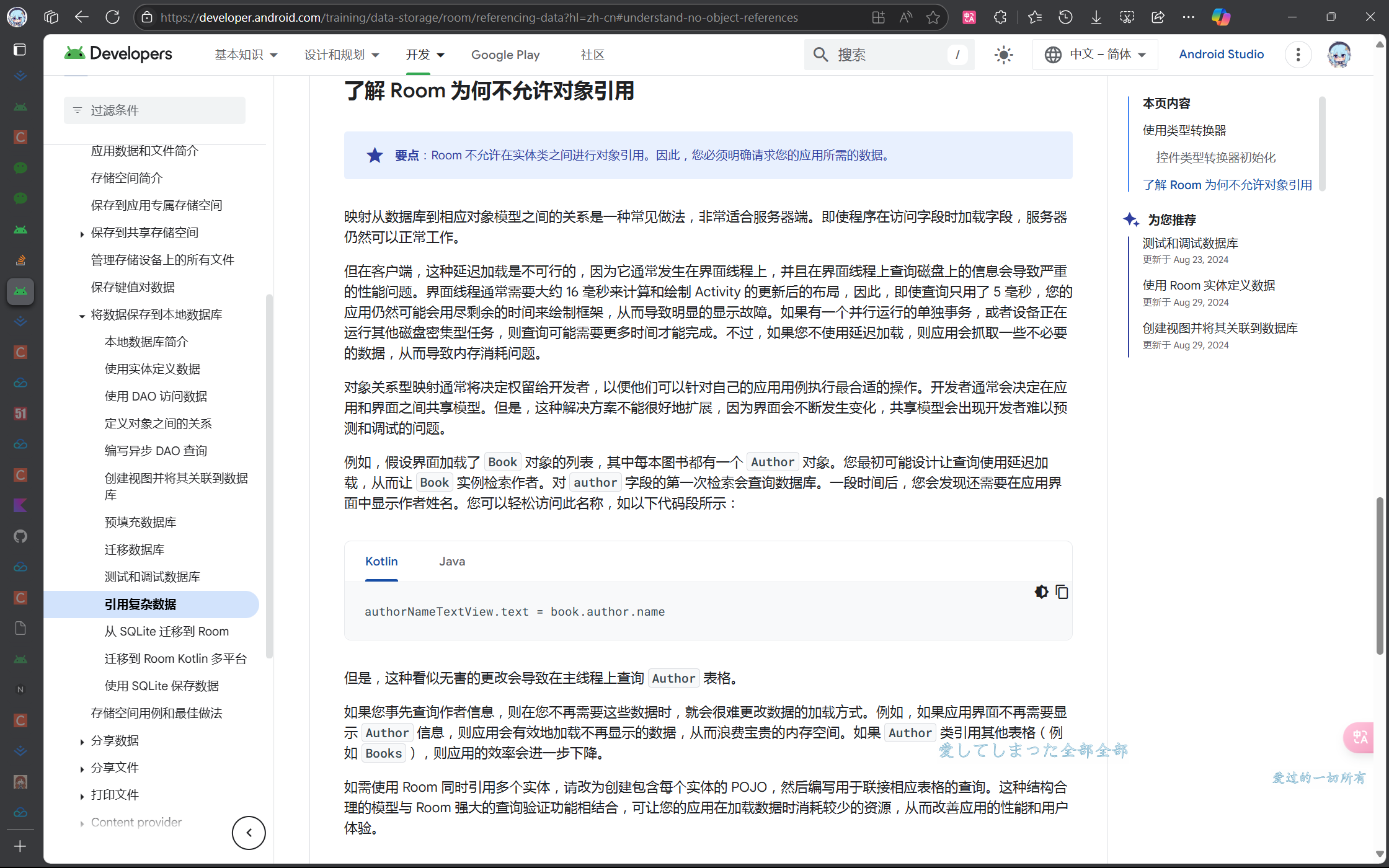
Task: Toggle the site light/dark theme
Action: pos(1003,55)
